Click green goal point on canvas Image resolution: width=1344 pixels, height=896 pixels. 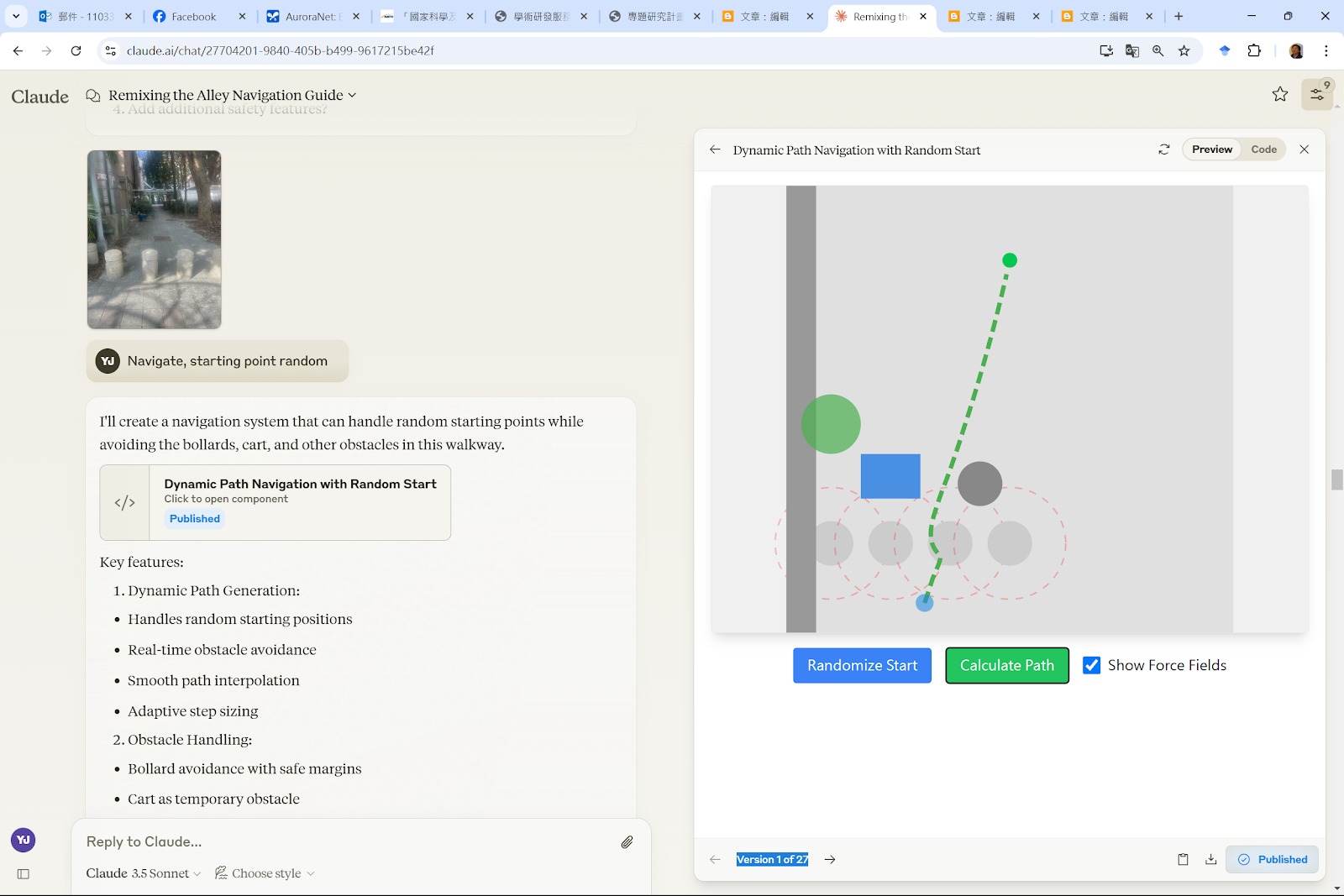point(1010,260)
